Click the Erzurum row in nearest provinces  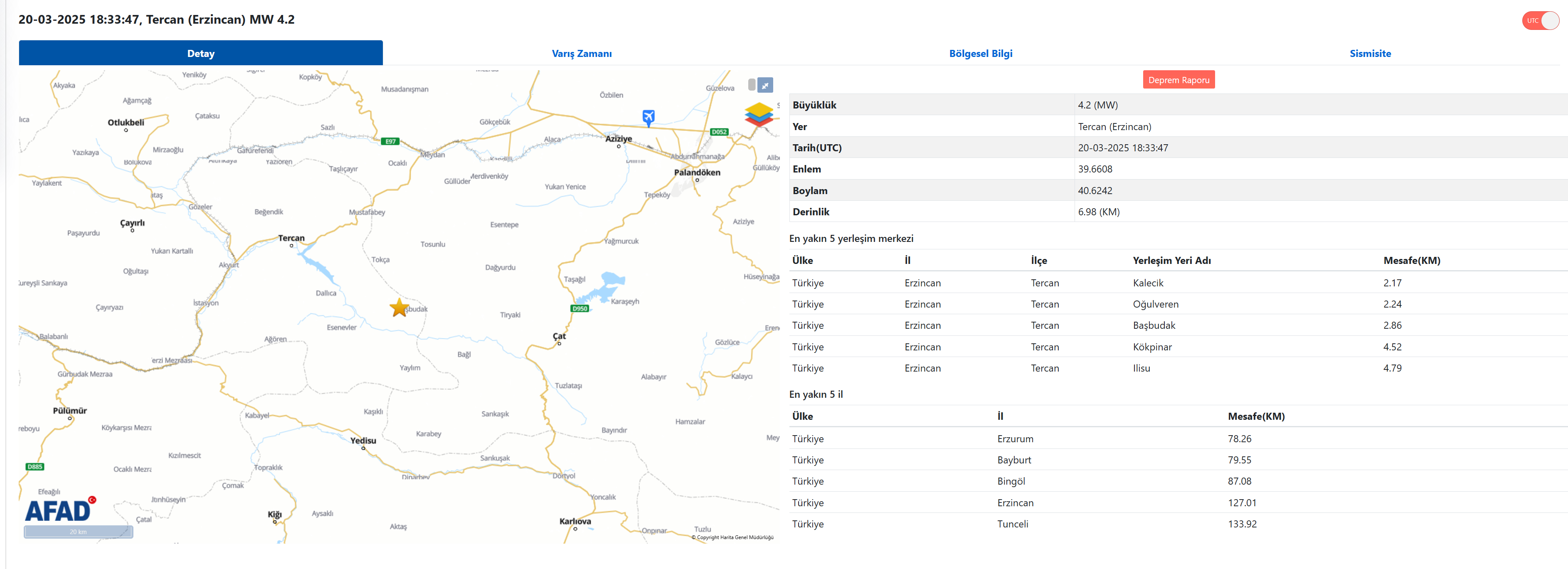pyautogui.click(x=1015, y=439)
